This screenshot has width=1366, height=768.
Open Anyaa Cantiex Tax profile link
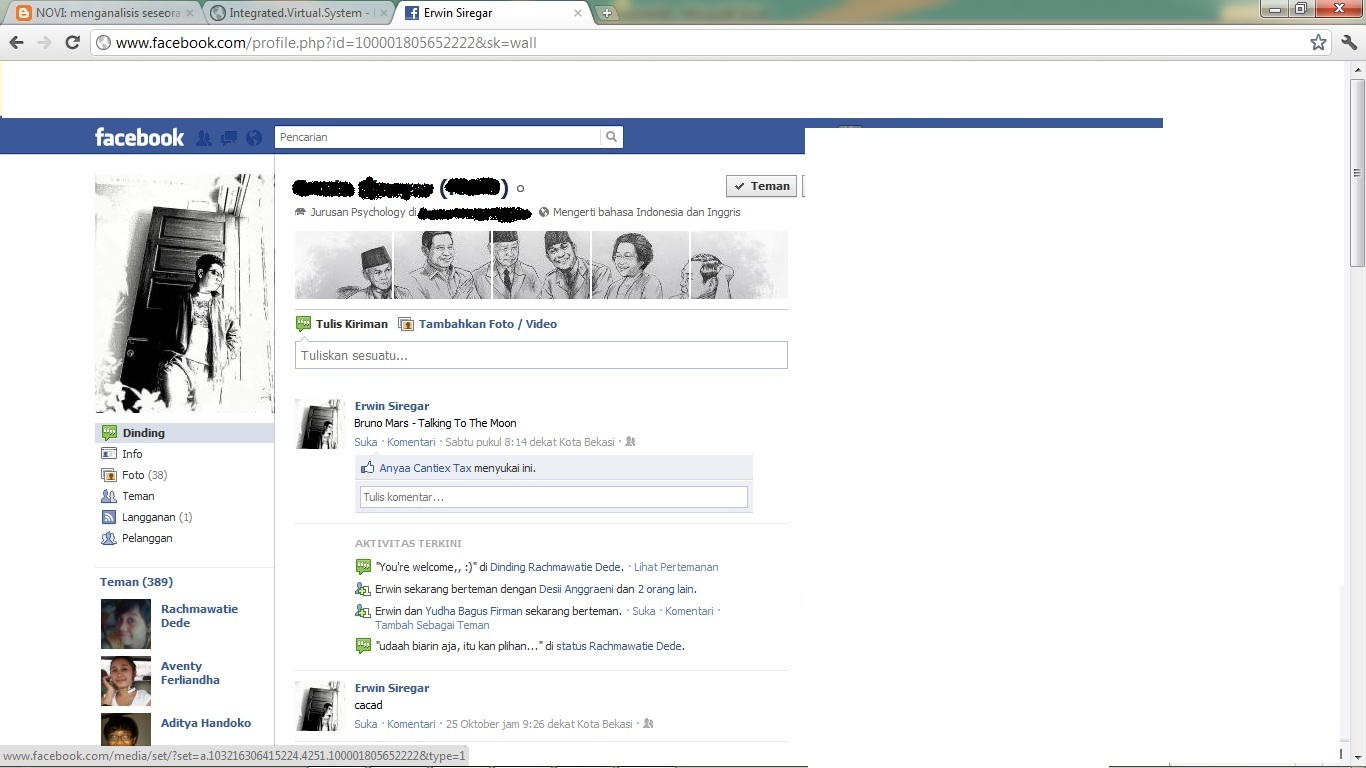(425, 468)
